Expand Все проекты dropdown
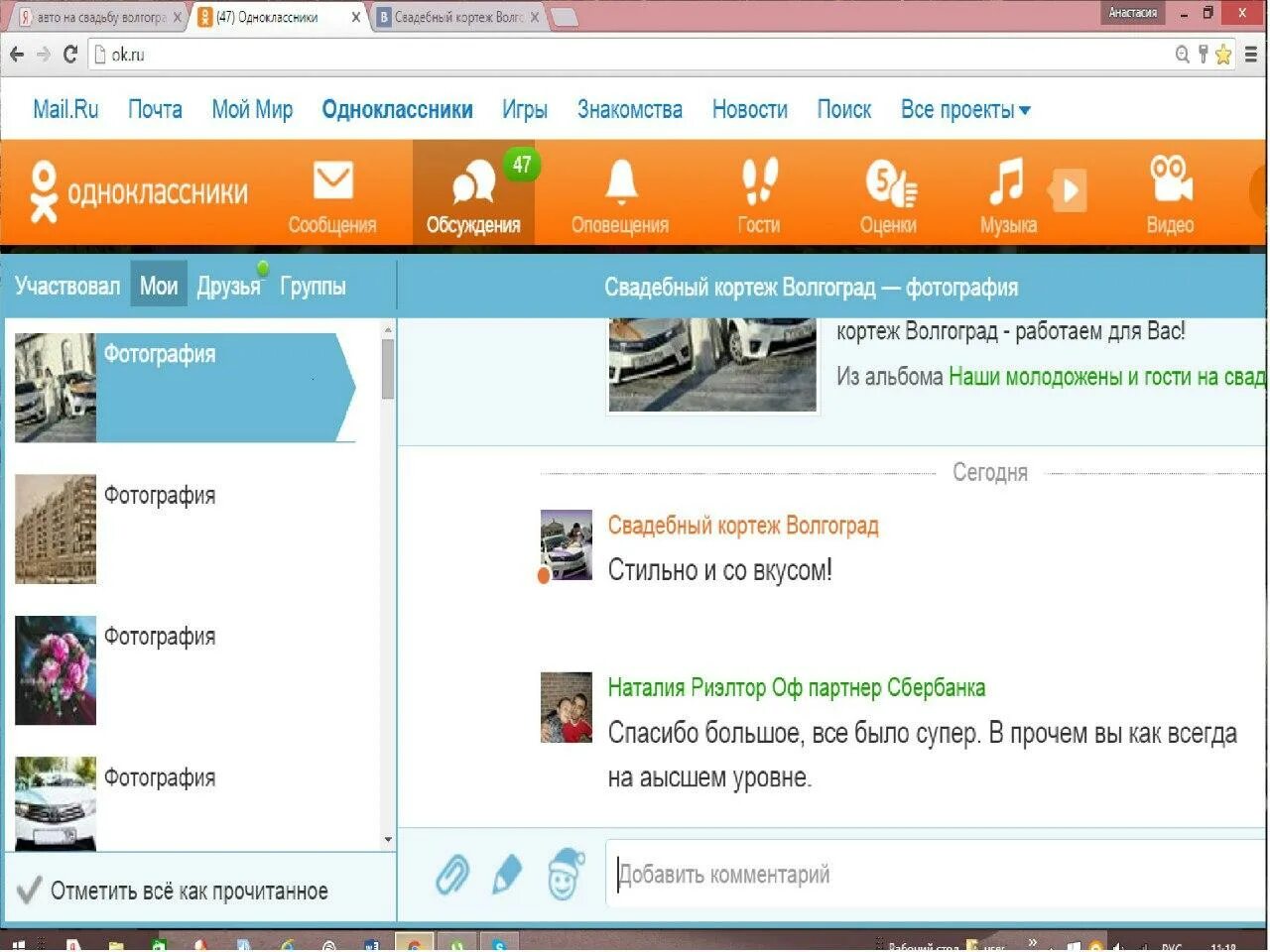The image size is (1270, 952). pyautogui.click(x=965, y=109)
